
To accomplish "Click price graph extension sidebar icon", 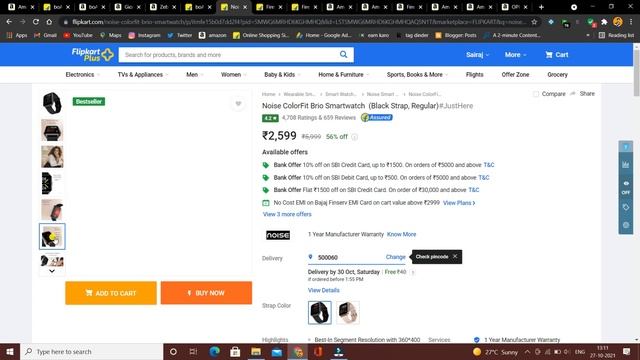I will (626, 164).
